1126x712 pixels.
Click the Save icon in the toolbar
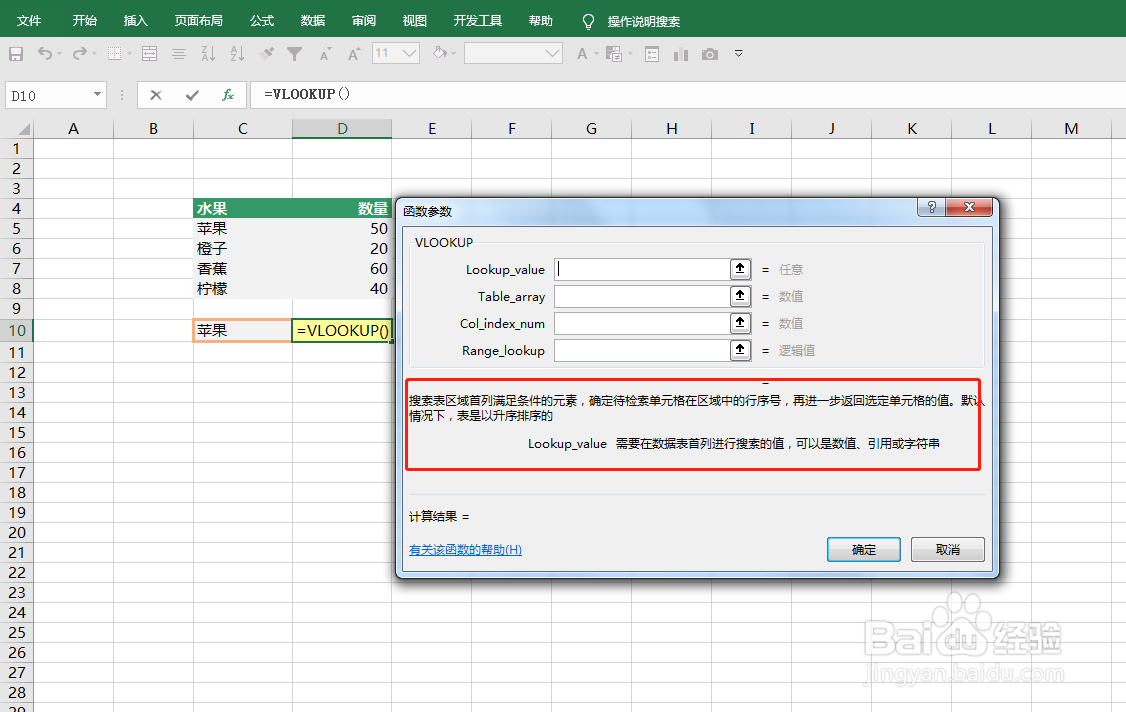tap(16, 54)
